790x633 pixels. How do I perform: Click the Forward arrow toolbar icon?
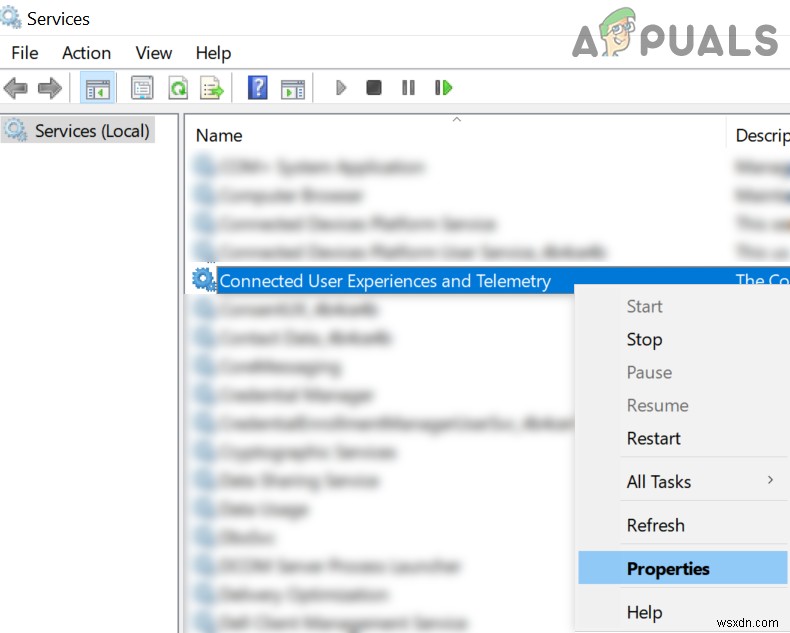pyautogui.click(x=49, y=88)
